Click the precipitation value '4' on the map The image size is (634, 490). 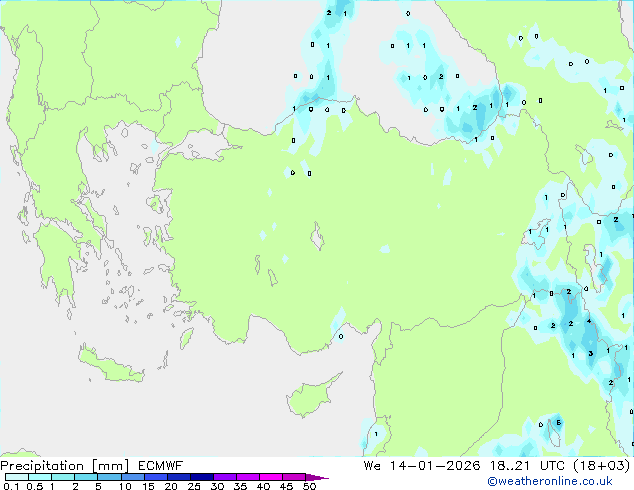[x=589, y=321]
